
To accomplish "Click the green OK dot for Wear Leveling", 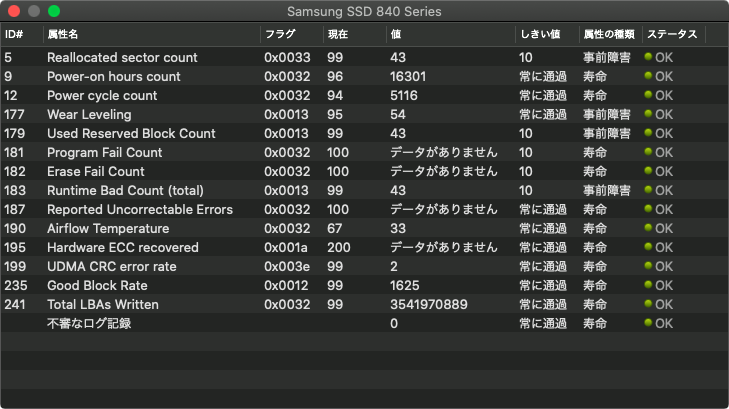I will click(648, 115).
